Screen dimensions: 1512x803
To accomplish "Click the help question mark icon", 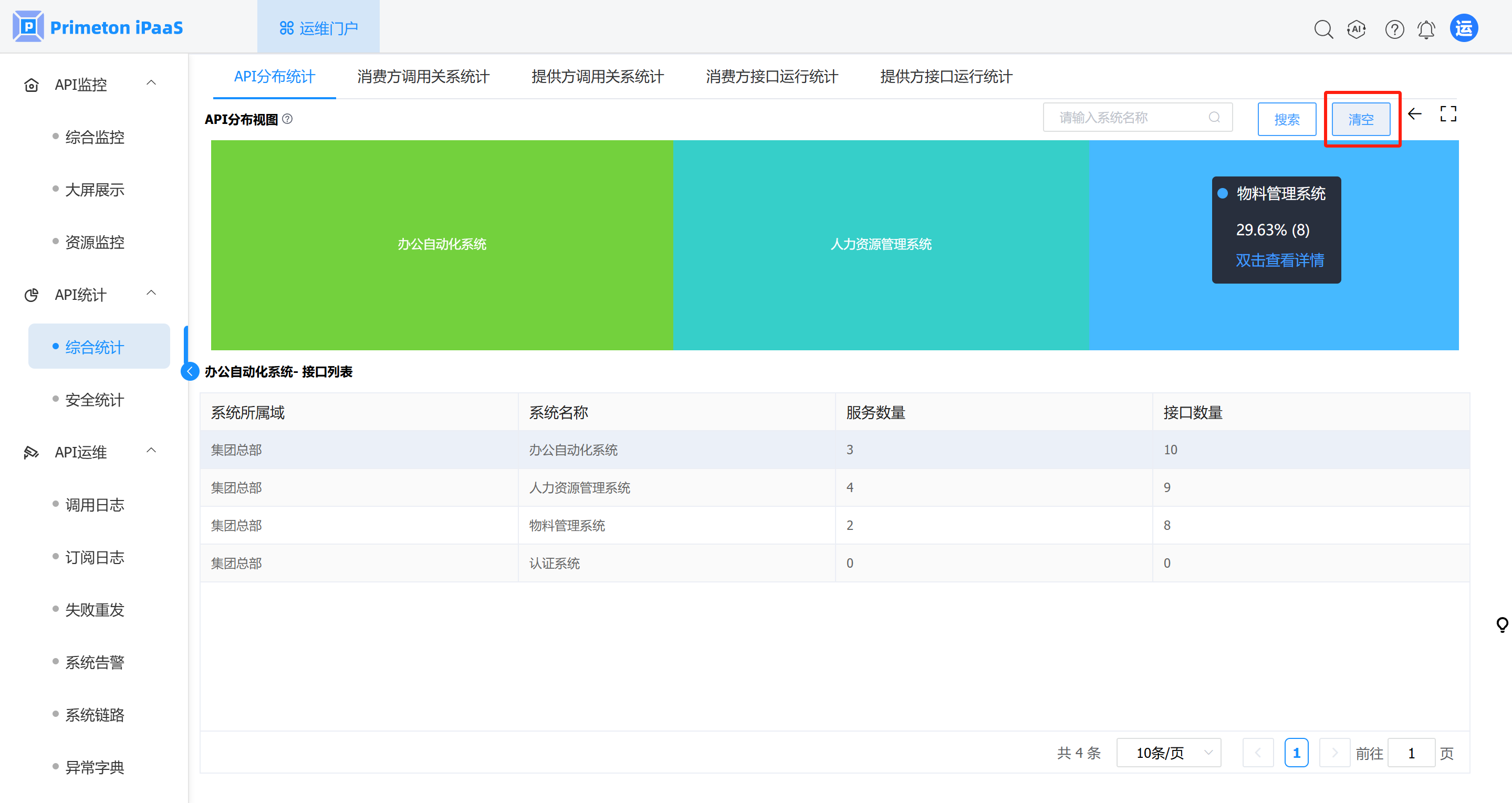I will 1394,29.
